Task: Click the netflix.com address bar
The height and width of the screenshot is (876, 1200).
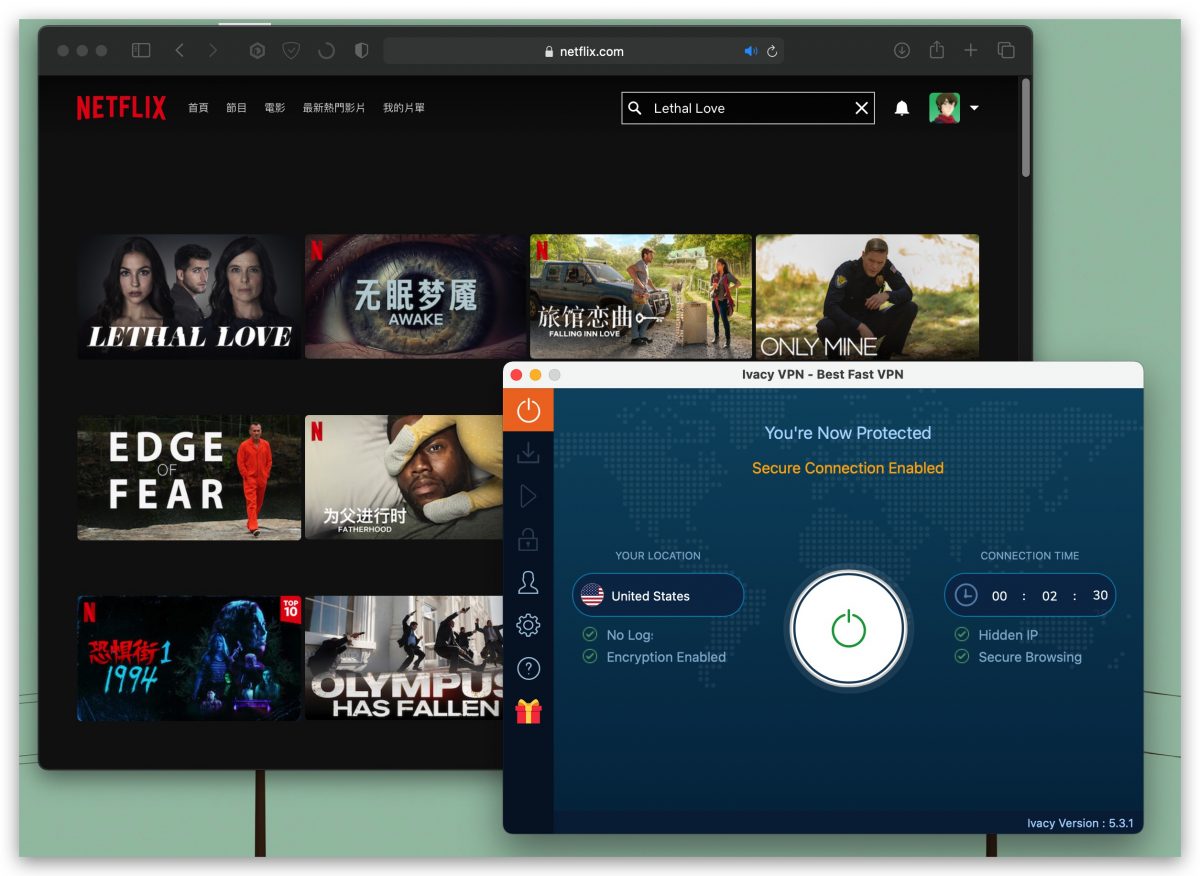Action: click(583, 51)
